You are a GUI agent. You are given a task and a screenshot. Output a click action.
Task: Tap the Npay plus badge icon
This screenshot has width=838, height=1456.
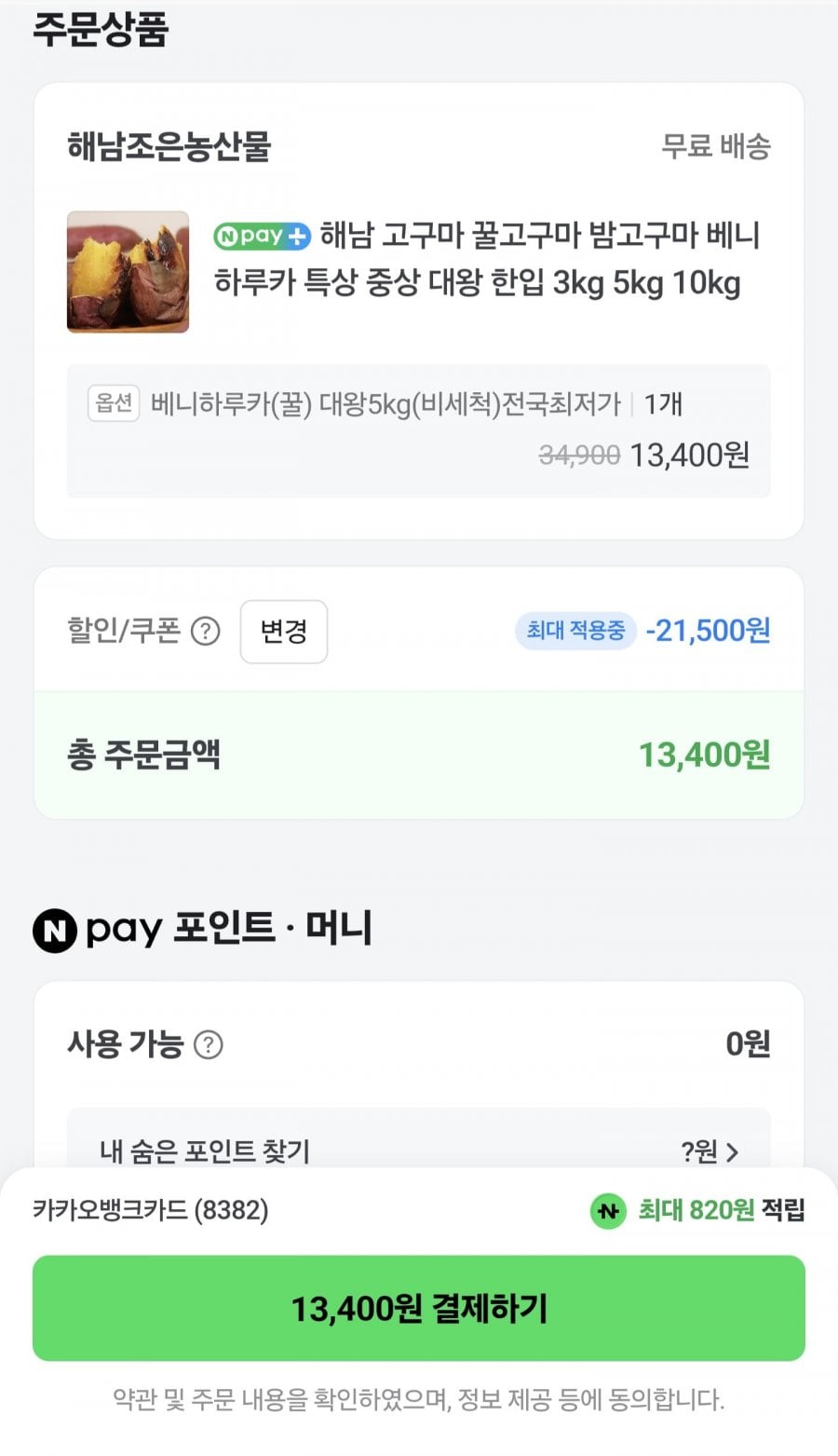(x=262, y=237)
